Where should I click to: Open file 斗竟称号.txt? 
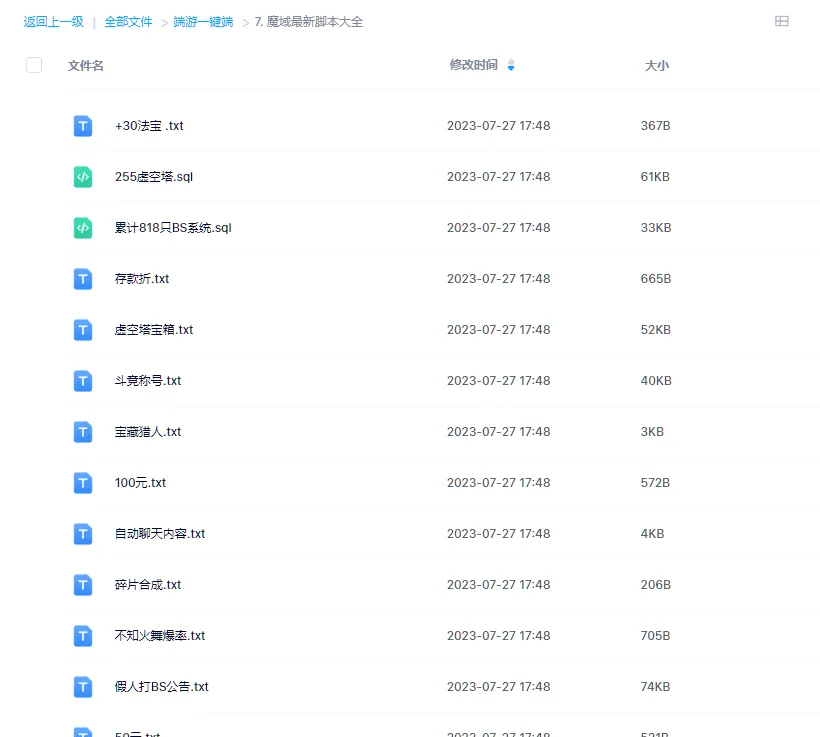point(148,381)
